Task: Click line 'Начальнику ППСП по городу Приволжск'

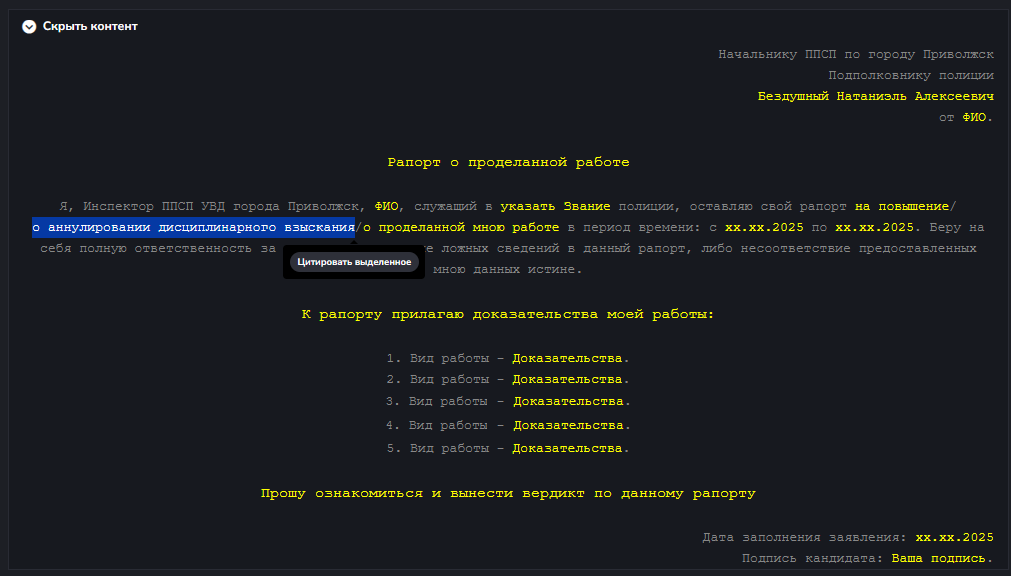Action: (x=856, y=55)
